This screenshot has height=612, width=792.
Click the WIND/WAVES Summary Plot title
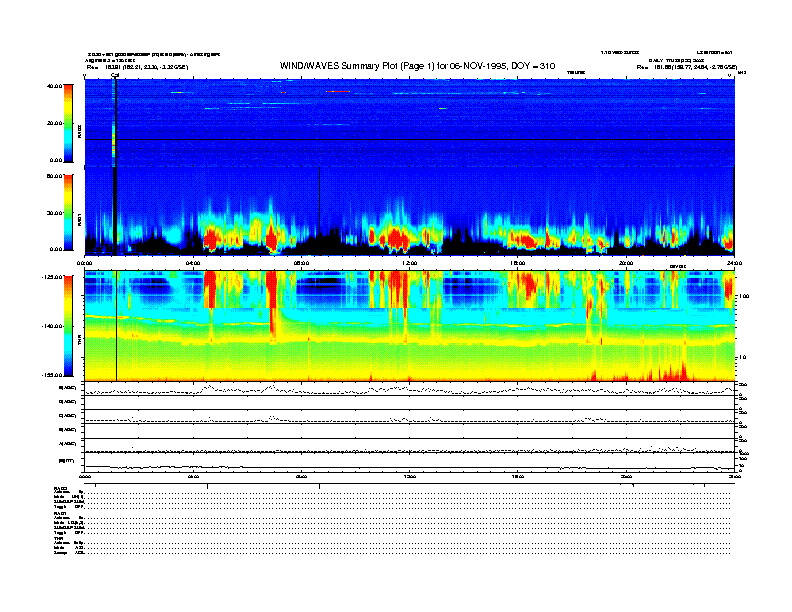417,66
